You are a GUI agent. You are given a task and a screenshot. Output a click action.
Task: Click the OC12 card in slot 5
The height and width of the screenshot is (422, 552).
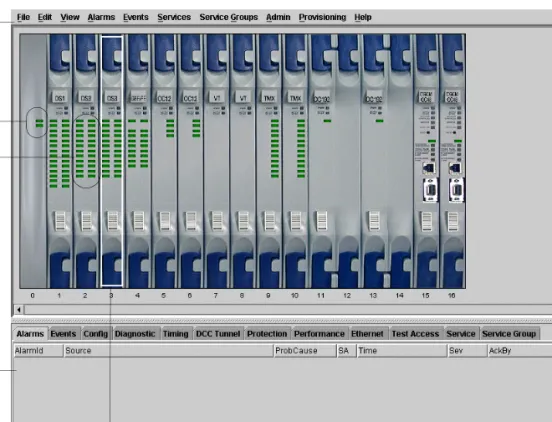pos(164,161)
